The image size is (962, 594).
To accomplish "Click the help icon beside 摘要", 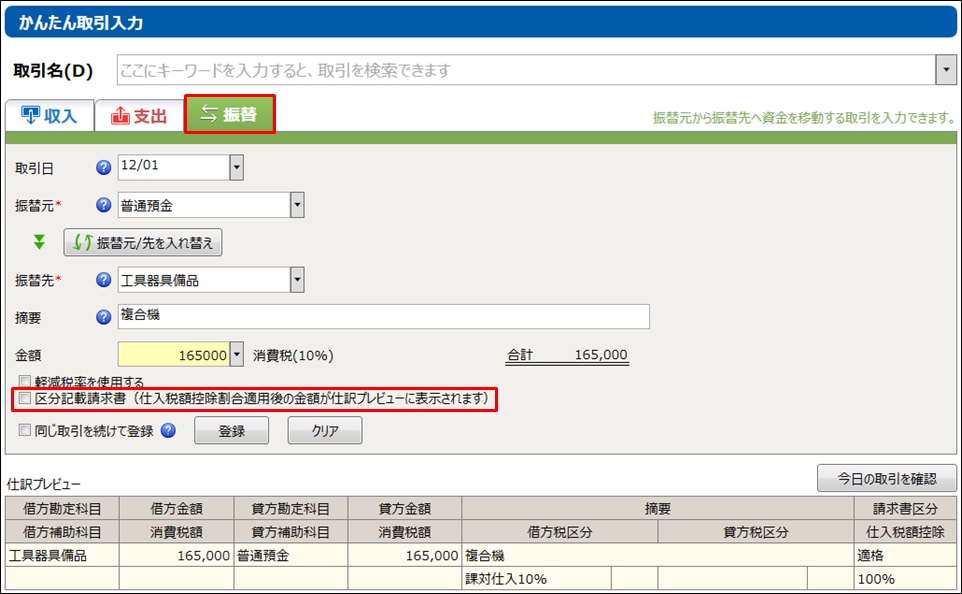I will pos(103,318).
